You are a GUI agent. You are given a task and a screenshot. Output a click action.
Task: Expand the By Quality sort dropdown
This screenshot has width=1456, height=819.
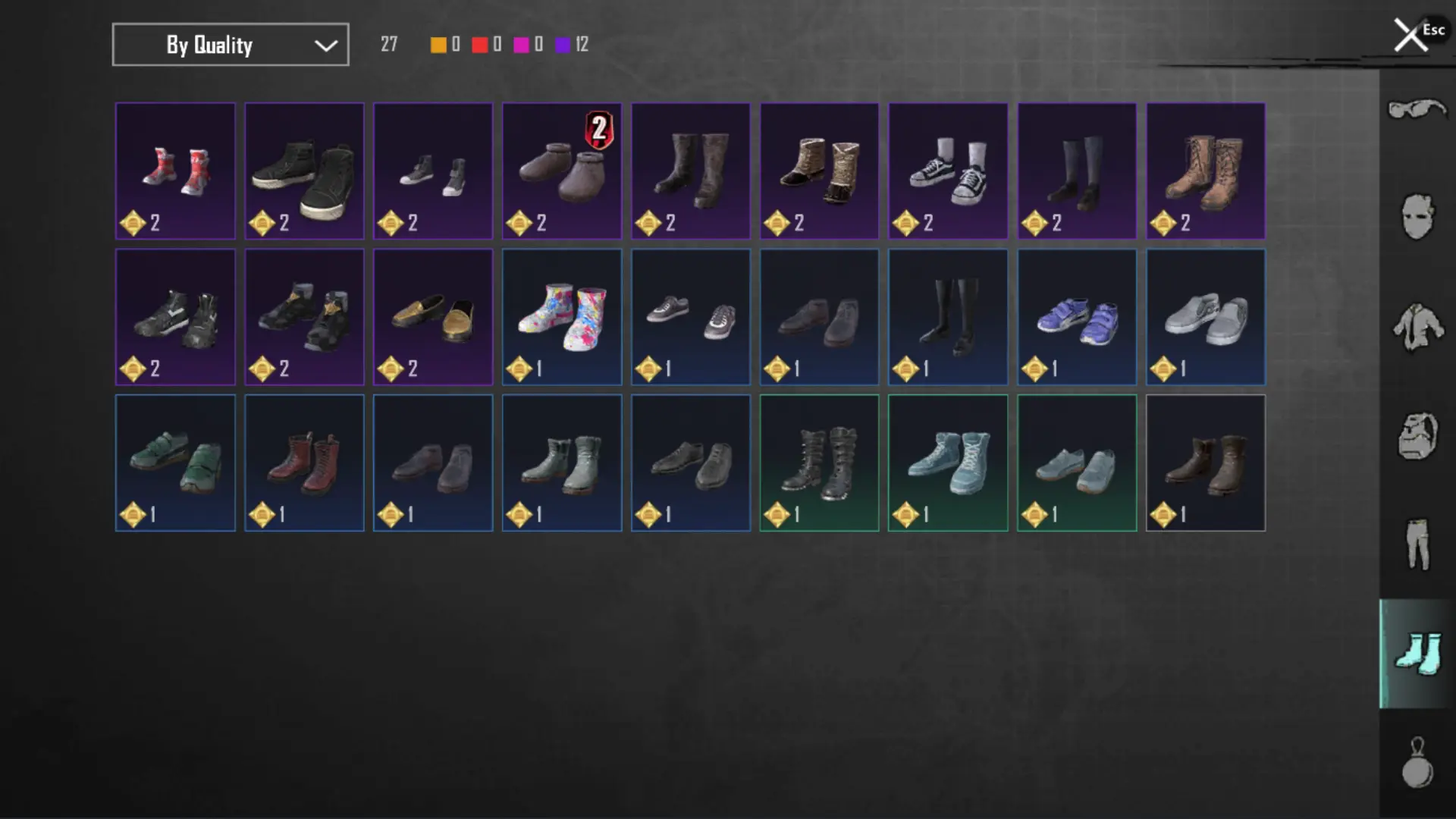point(231,45)
